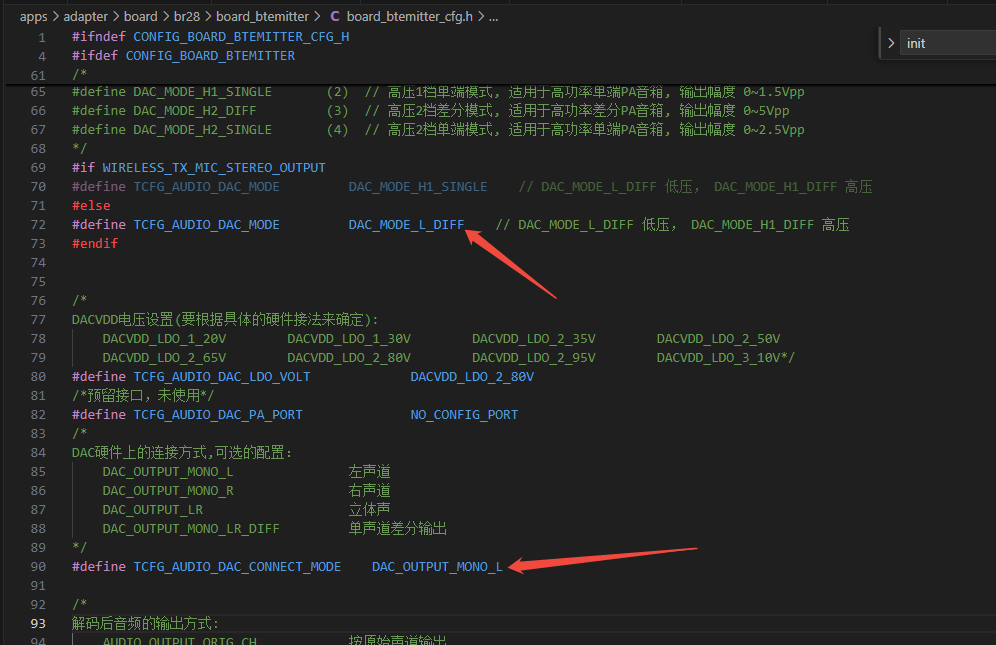Click the TCFG_AUDIO_DAC_CONNECT_MODE macro name
This screenshot has width=996, height=645.
tap(238, 567)
